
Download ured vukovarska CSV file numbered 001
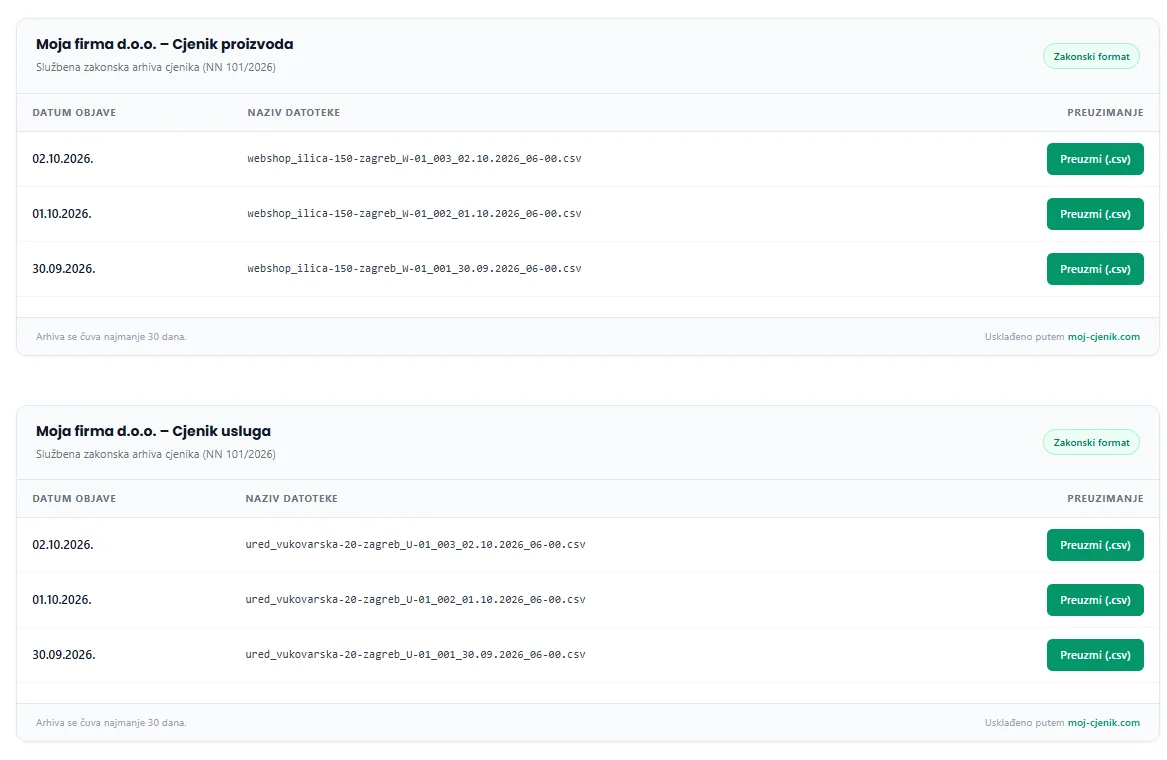1095,655
